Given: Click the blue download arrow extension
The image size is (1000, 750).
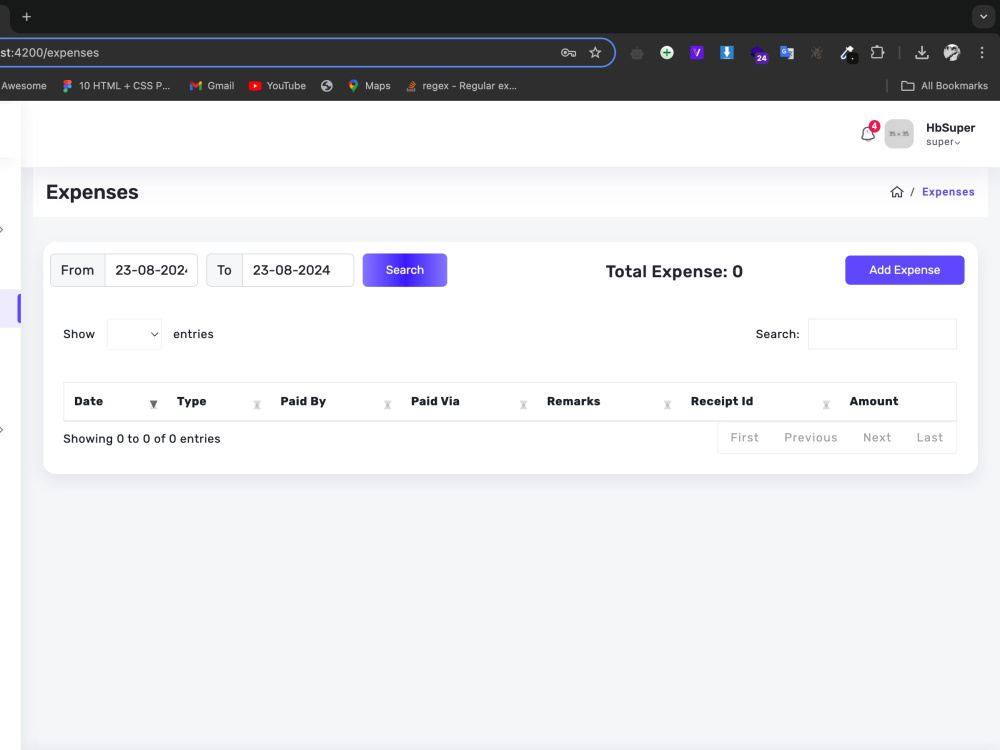Looking at the screenshot, I should click(x=726, y=53).
